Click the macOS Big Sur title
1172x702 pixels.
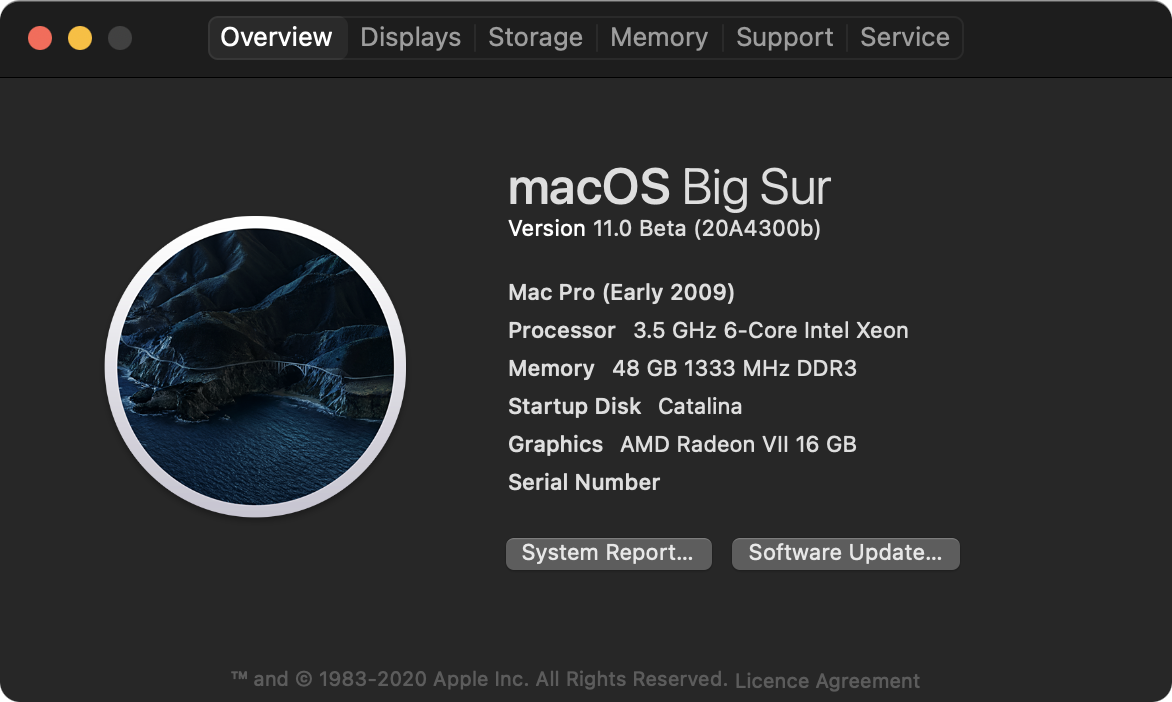(x=669, y=187)
